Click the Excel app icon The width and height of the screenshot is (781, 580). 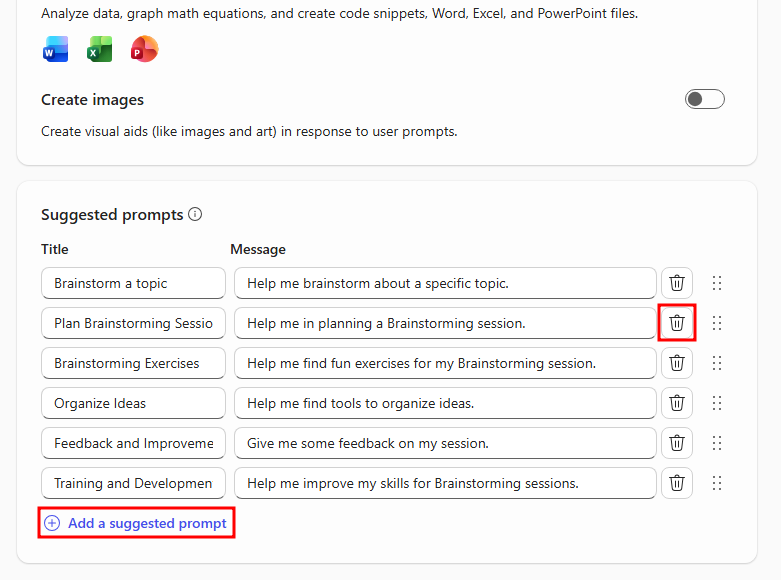point(100,49)
